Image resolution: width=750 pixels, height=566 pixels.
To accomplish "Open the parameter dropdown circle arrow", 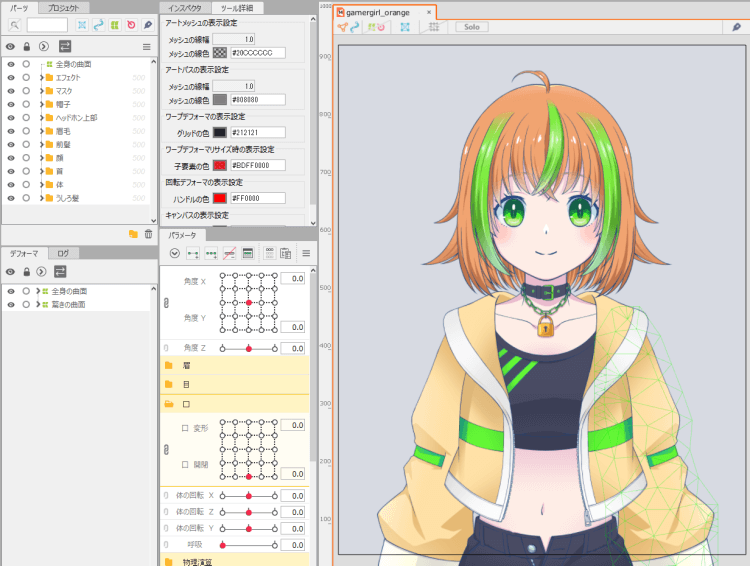I will point(175,254).
